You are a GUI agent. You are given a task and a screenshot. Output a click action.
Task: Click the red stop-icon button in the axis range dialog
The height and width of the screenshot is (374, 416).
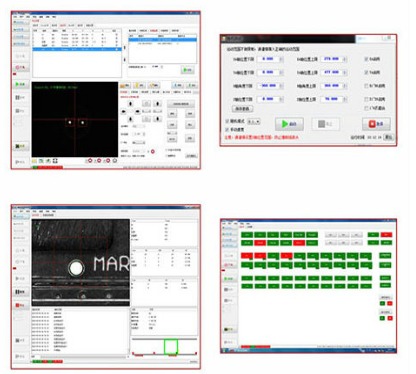pyautogui.click(x=376, y=124)
